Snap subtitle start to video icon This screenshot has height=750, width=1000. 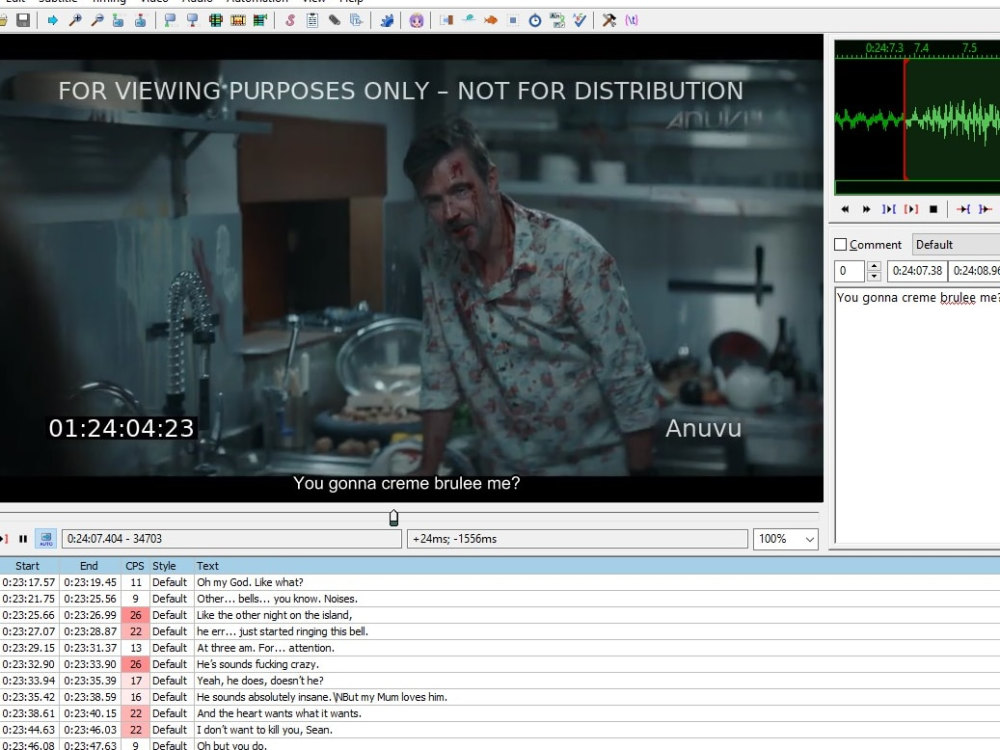170,20
